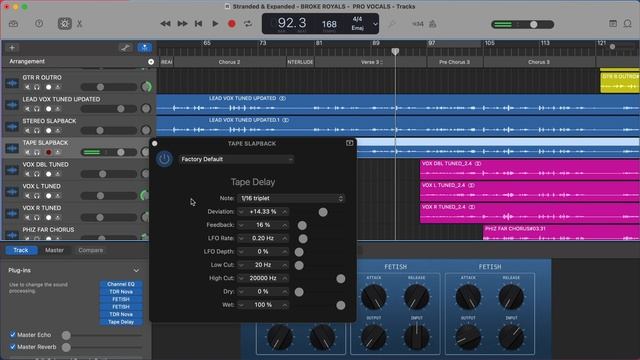This screenshot has height=360, width=640.
Task: Select the yellow GTR R OUTRO region
Action: (x=620, y=82)
